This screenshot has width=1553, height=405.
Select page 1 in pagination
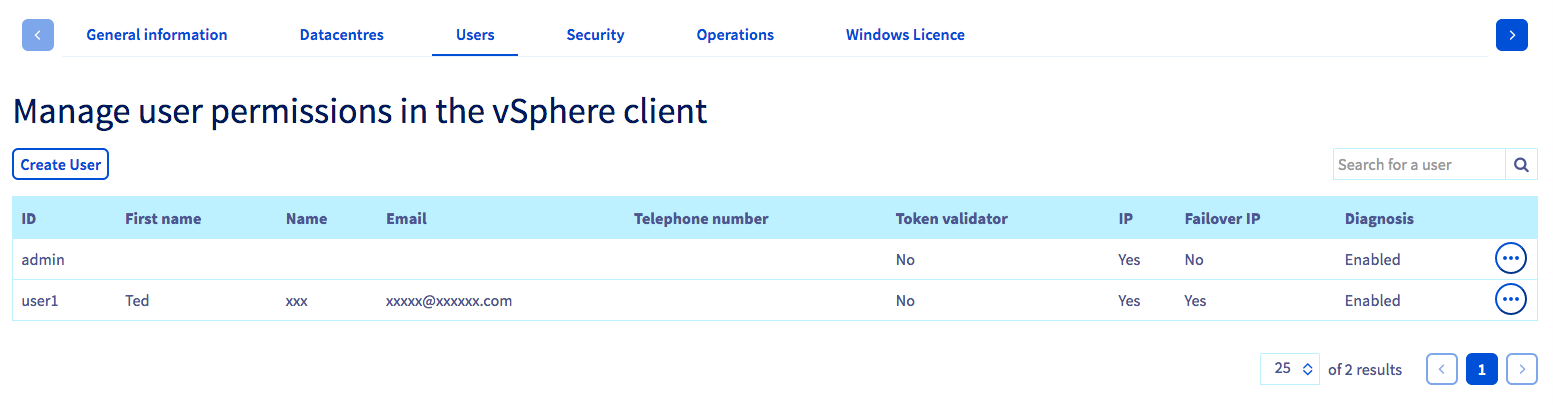(1481, 369)
